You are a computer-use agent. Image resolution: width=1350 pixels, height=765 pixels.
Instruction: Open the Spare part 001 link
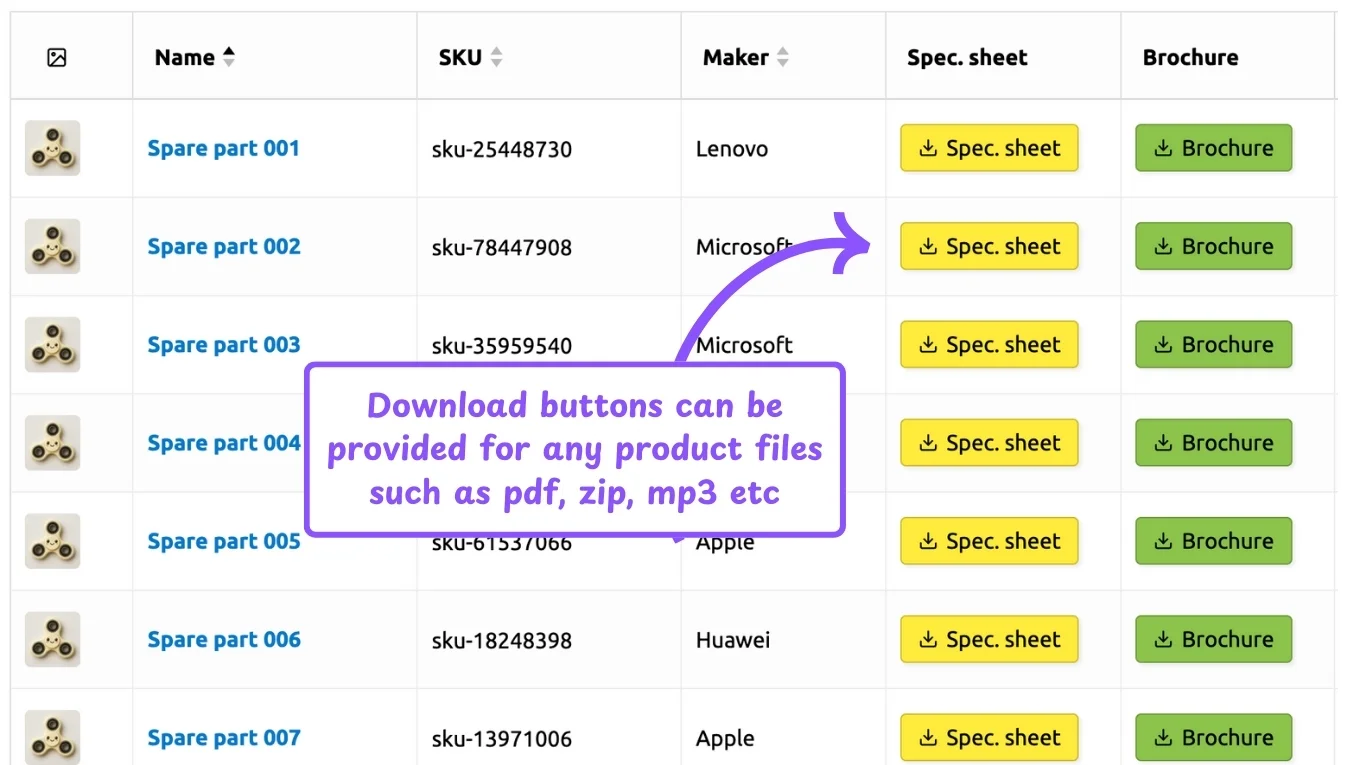[x=224, y=148]
